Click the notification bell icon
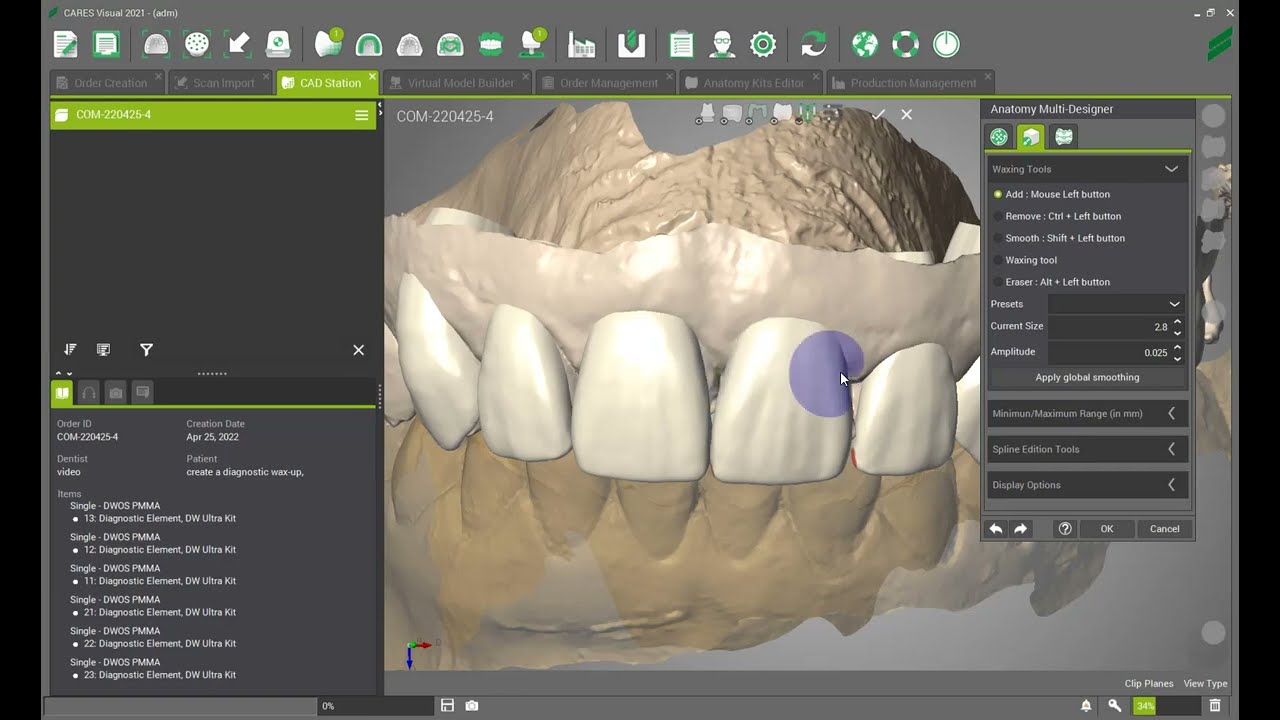Screen dimensions: 1280x720 click(1086, 706)
